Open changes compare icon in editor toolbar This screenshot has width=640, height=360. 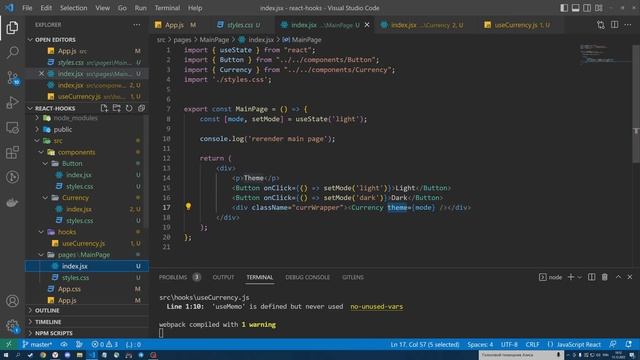(601, 25)
